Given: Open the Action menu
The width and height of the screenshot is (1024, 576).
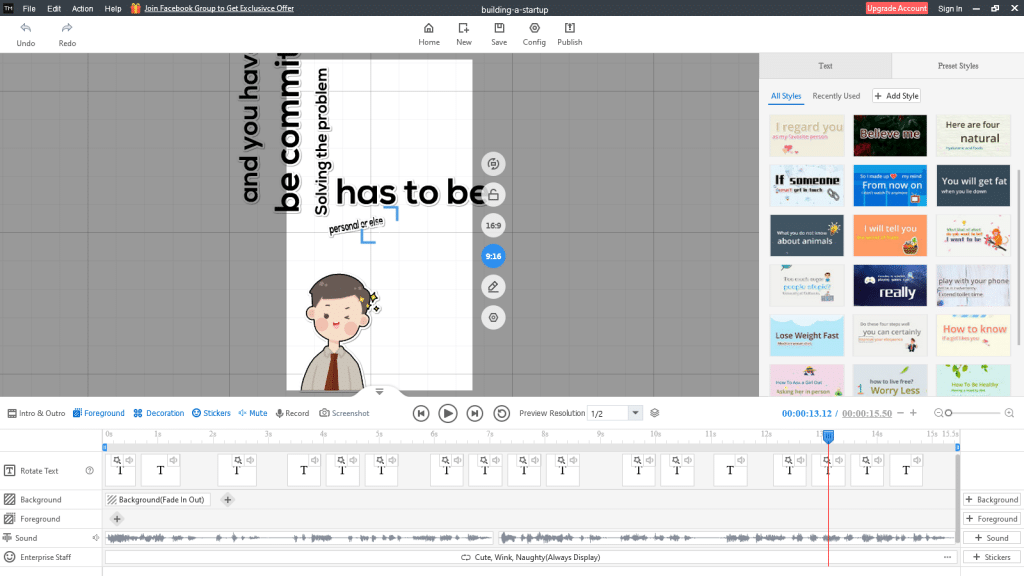Looking at the screenshot, I should tap(83, 8).
